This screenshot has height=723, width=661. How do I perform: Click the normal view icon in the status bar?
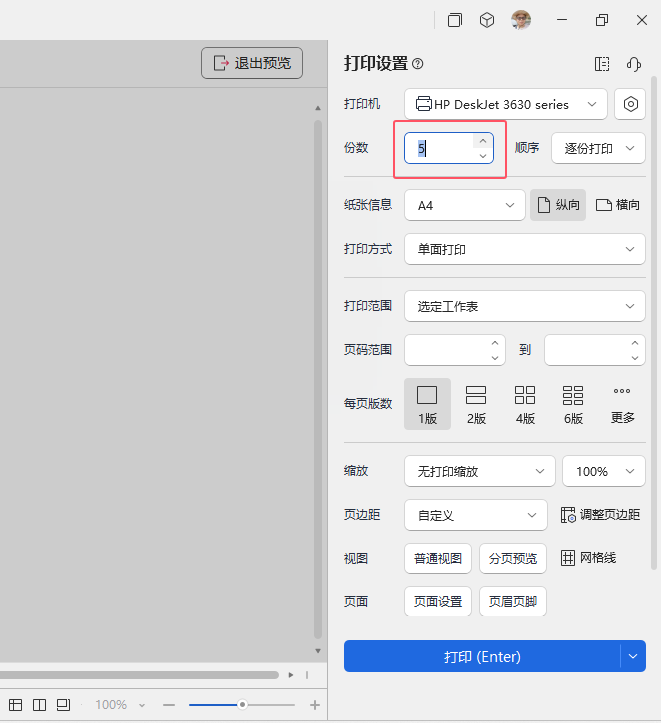click(x=15, y=705)
